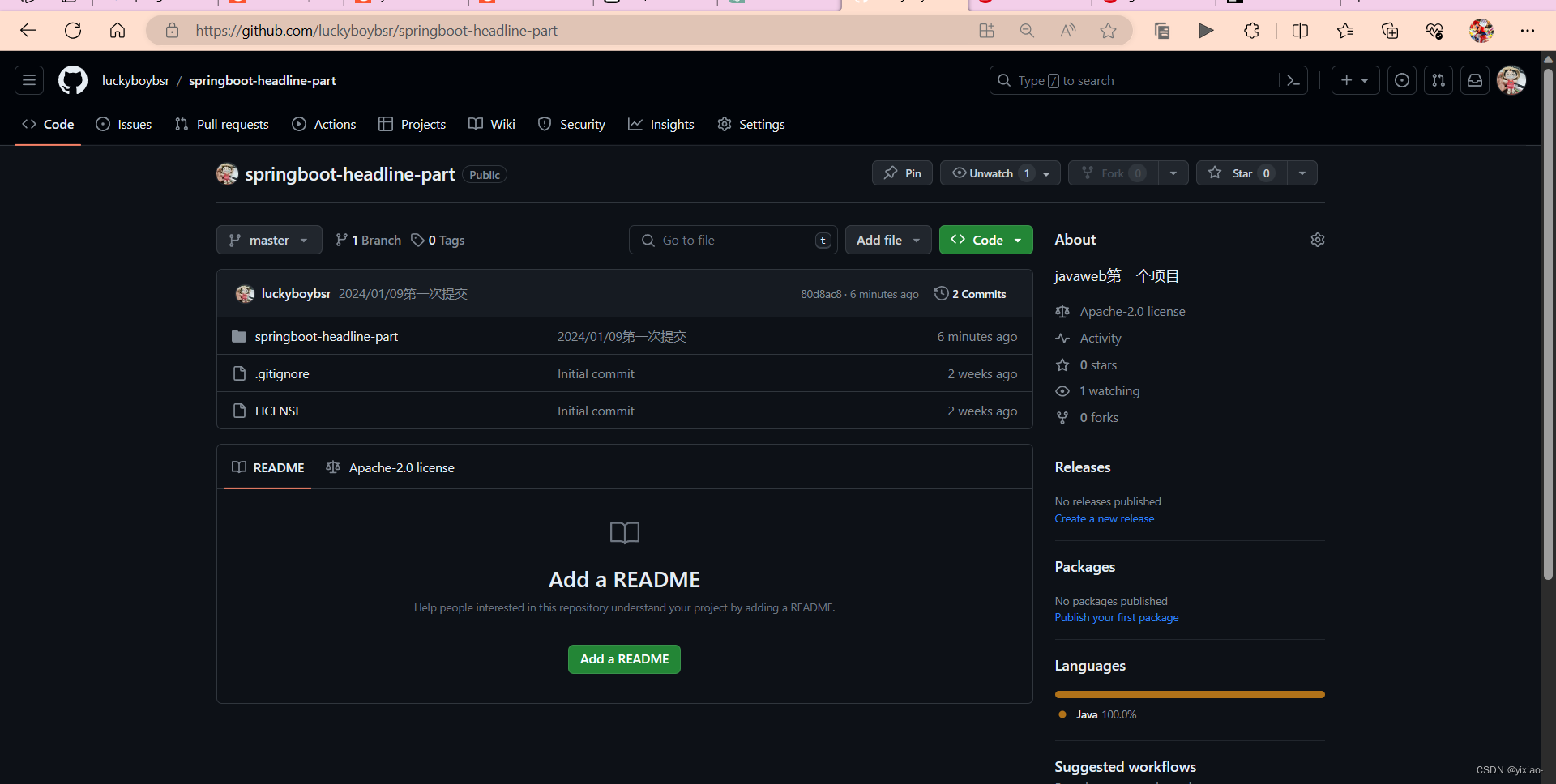Open browser split screen icon
Viewport: 1556px width, 784px height.
pos(1300,31)
